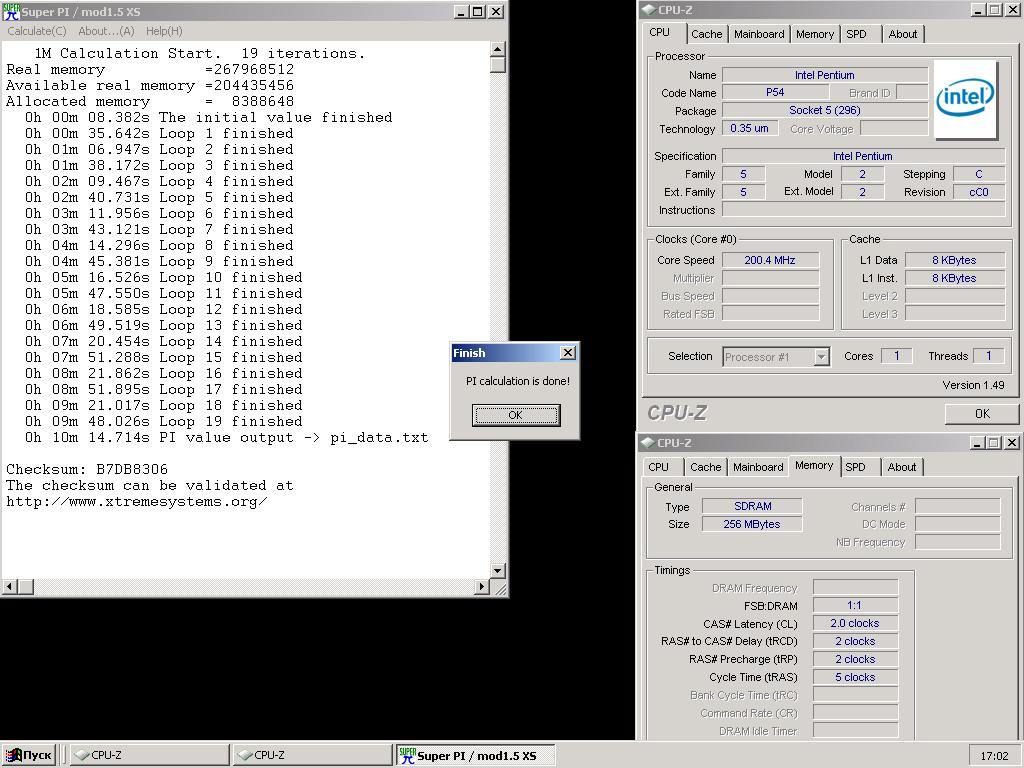Click the Package field Socket 5 (296)
Viewport: 1024px width, 768px height.
pos(825,110)
